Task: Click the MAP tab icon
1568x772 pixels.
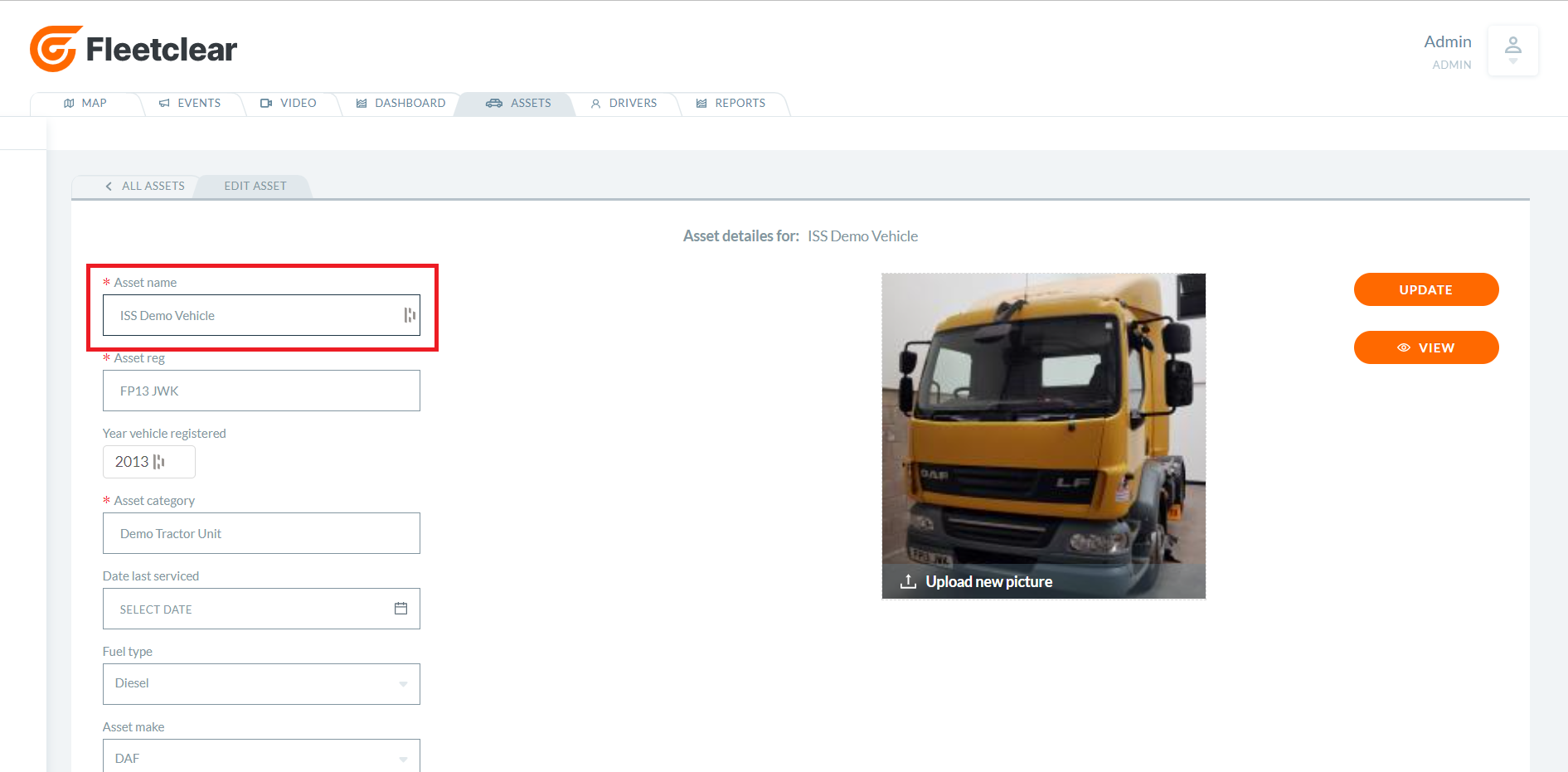Action: (x=70, y=103)
